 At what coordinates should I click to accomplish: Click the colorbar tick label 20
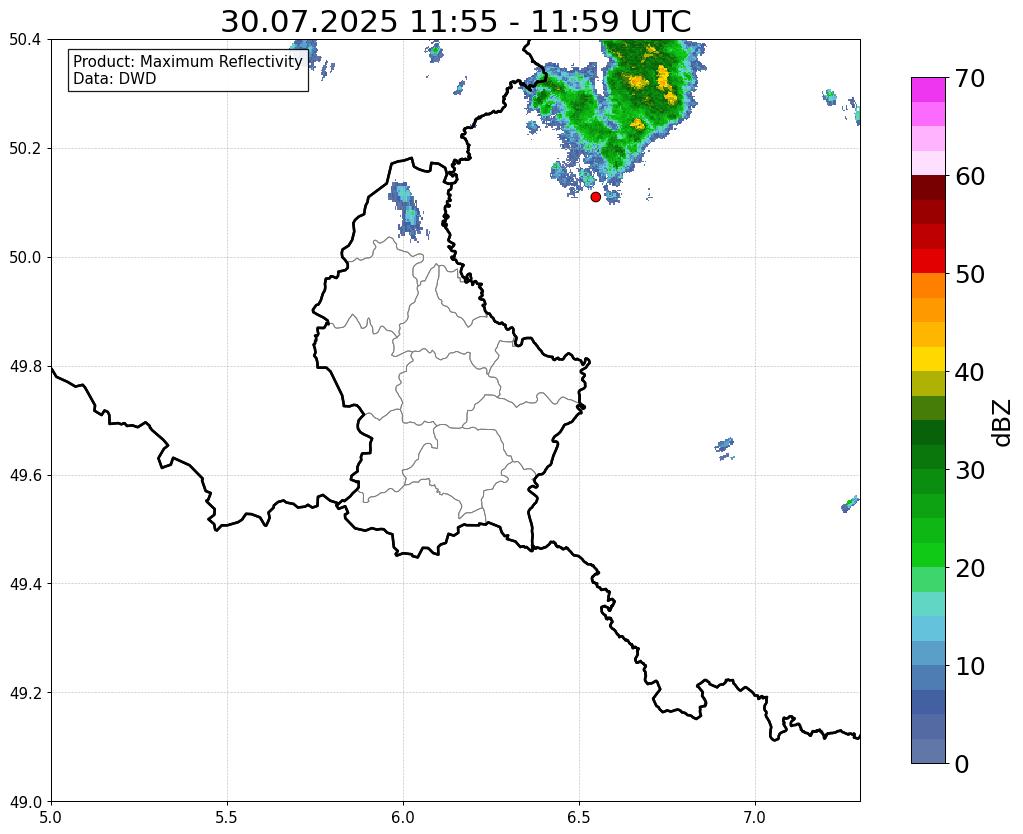pos(970,568)
